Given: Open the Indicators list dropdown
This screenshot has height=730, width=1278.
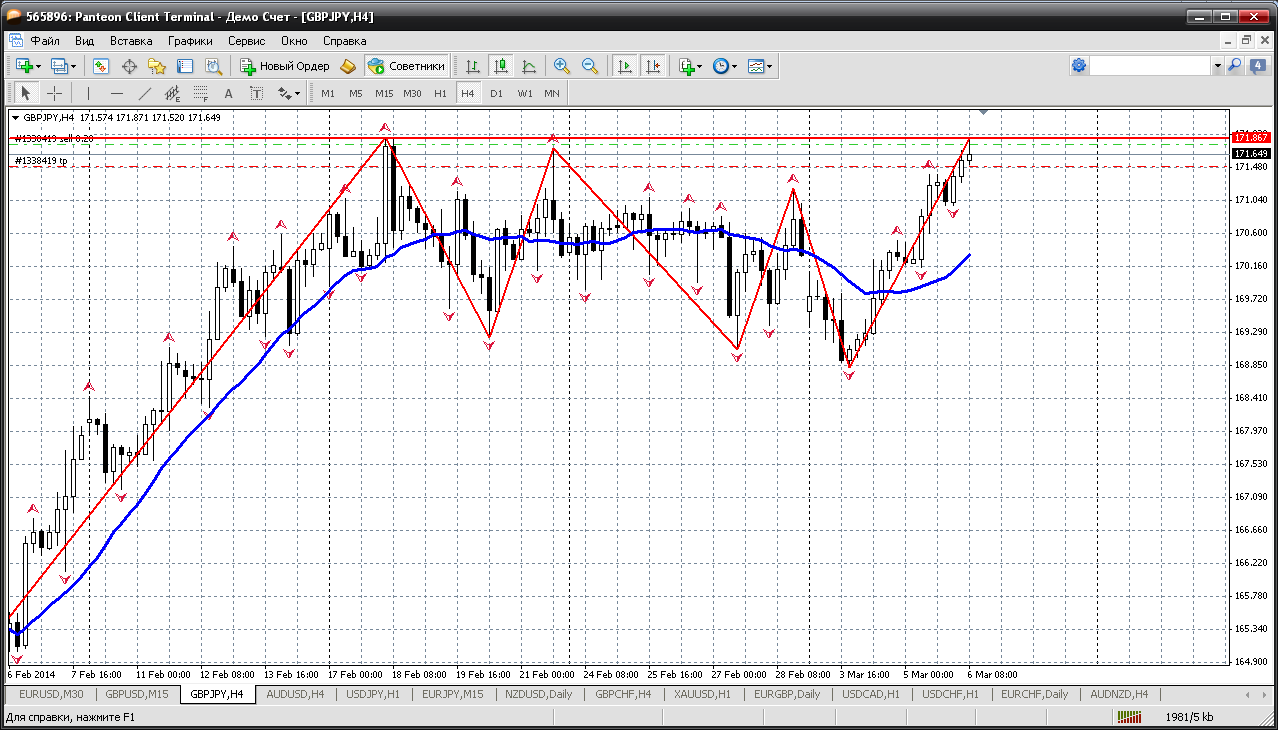Looking at the screenshot, I should click(x=699, y=66).
